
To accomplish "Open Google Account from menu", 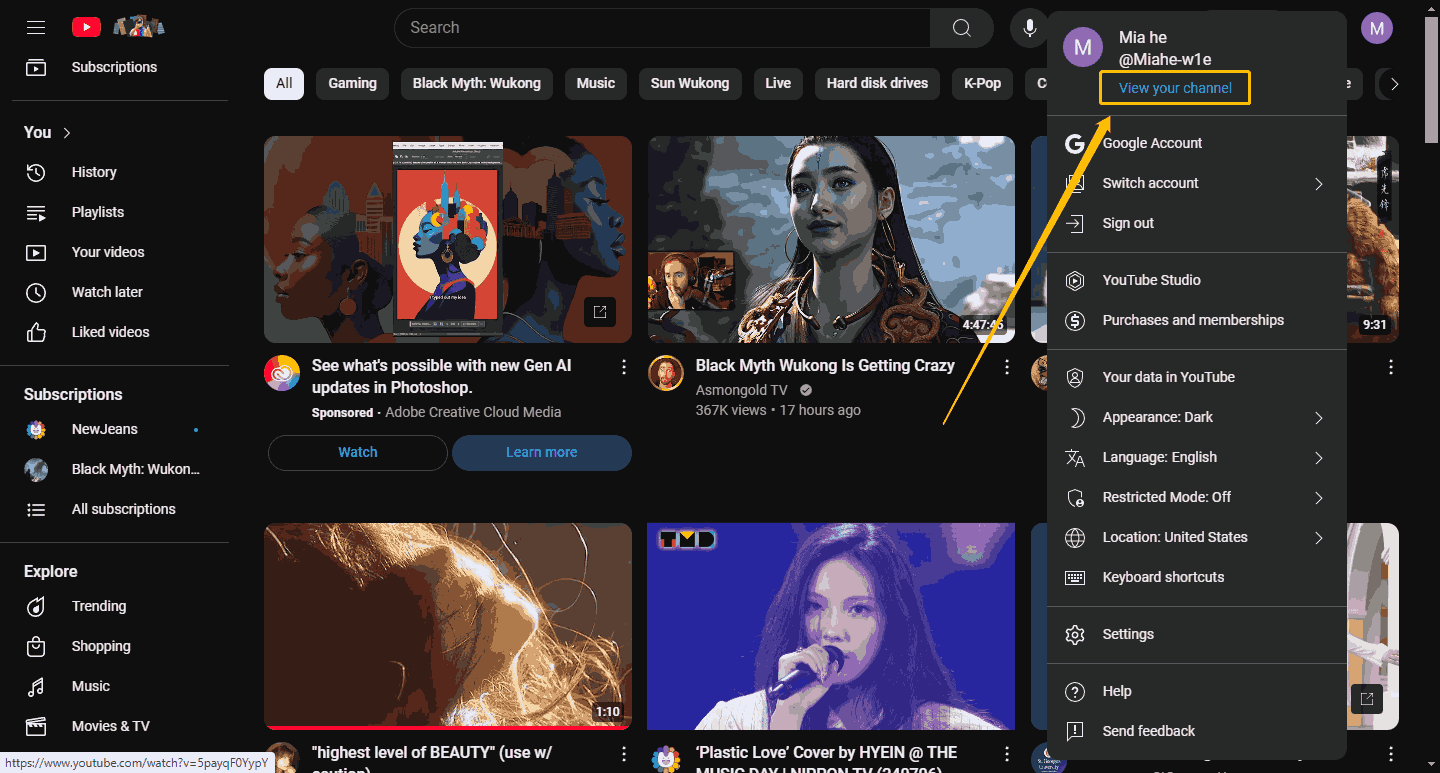I will point(1197,143).
